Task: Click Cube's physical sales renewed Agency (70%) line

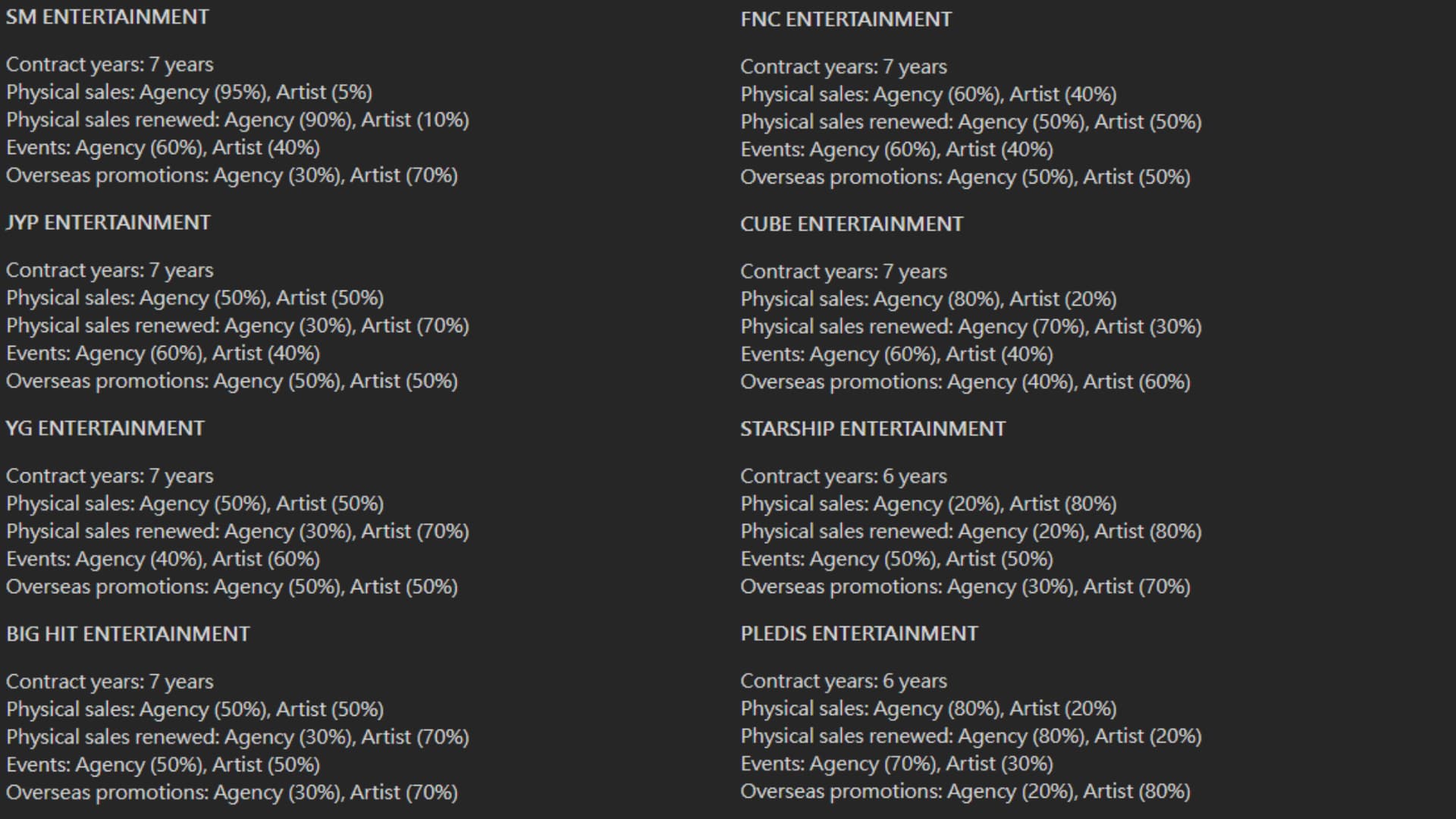Action: 971,327
